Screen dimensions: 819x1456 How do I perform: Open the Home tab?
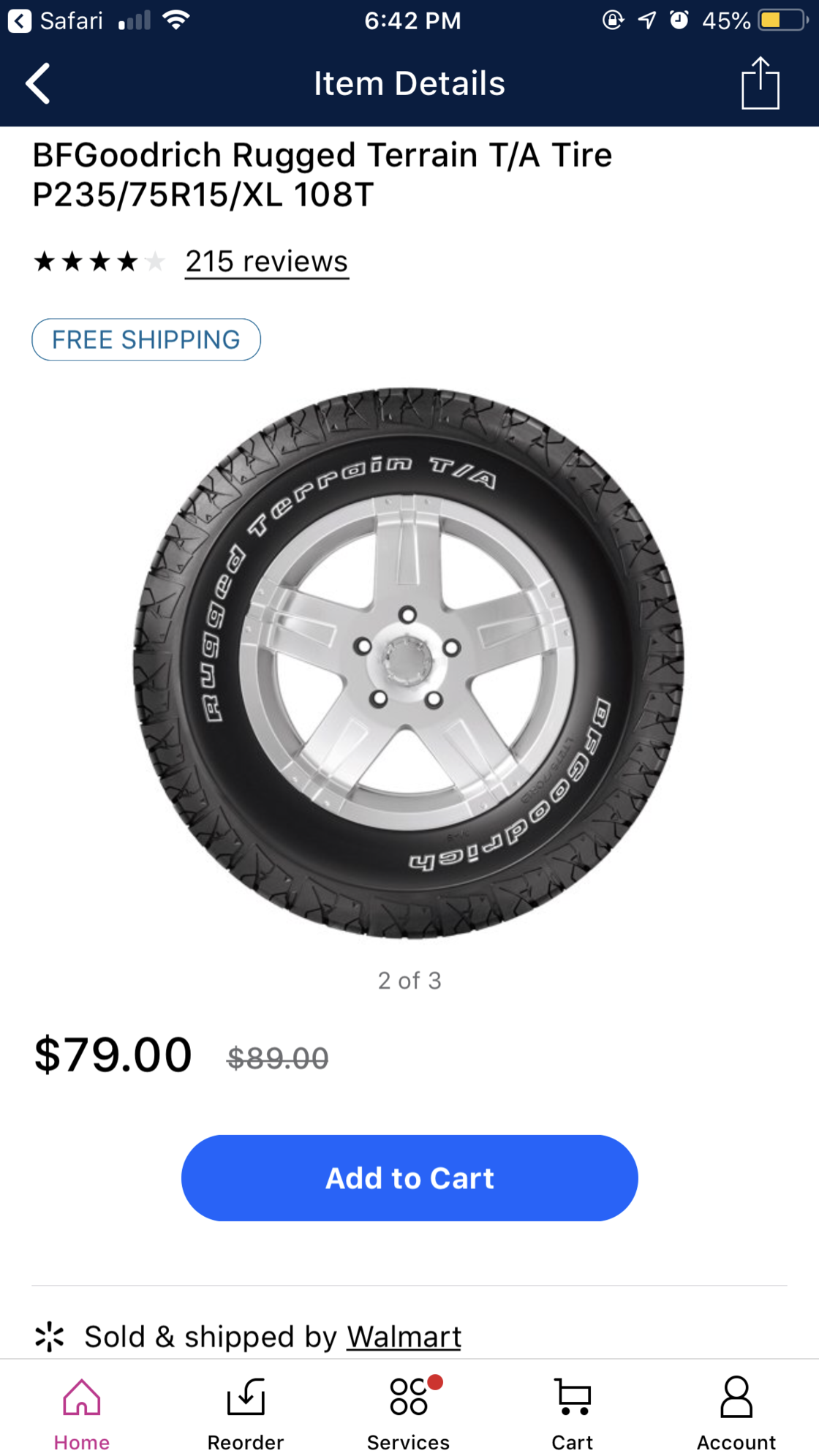(x=81, y=1413)
